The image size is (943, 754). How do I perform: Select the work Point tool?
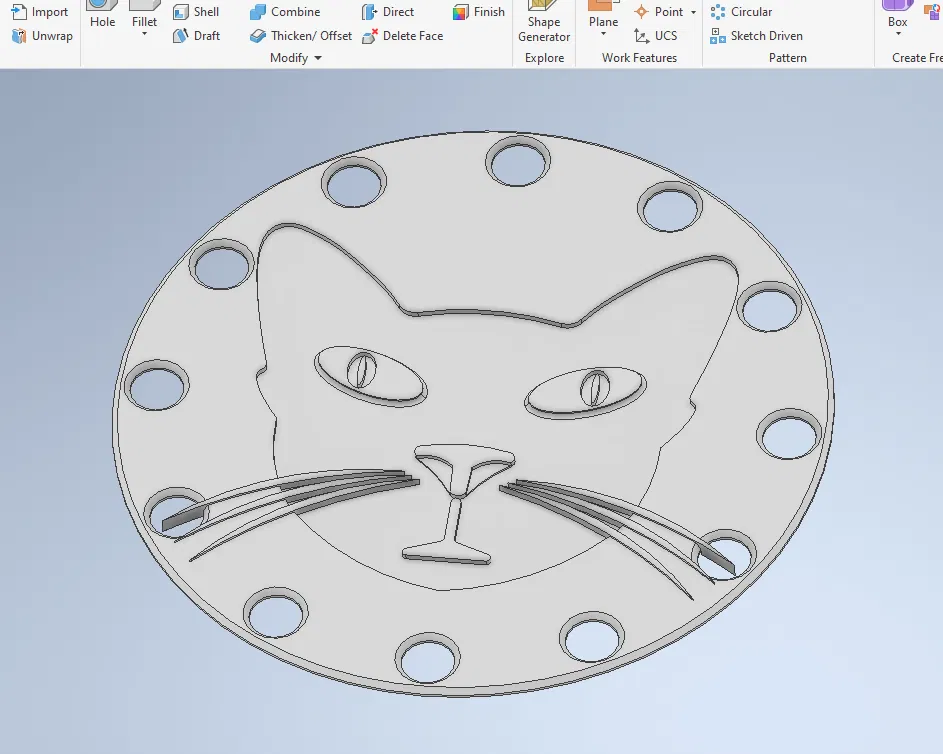click(659, 12)
